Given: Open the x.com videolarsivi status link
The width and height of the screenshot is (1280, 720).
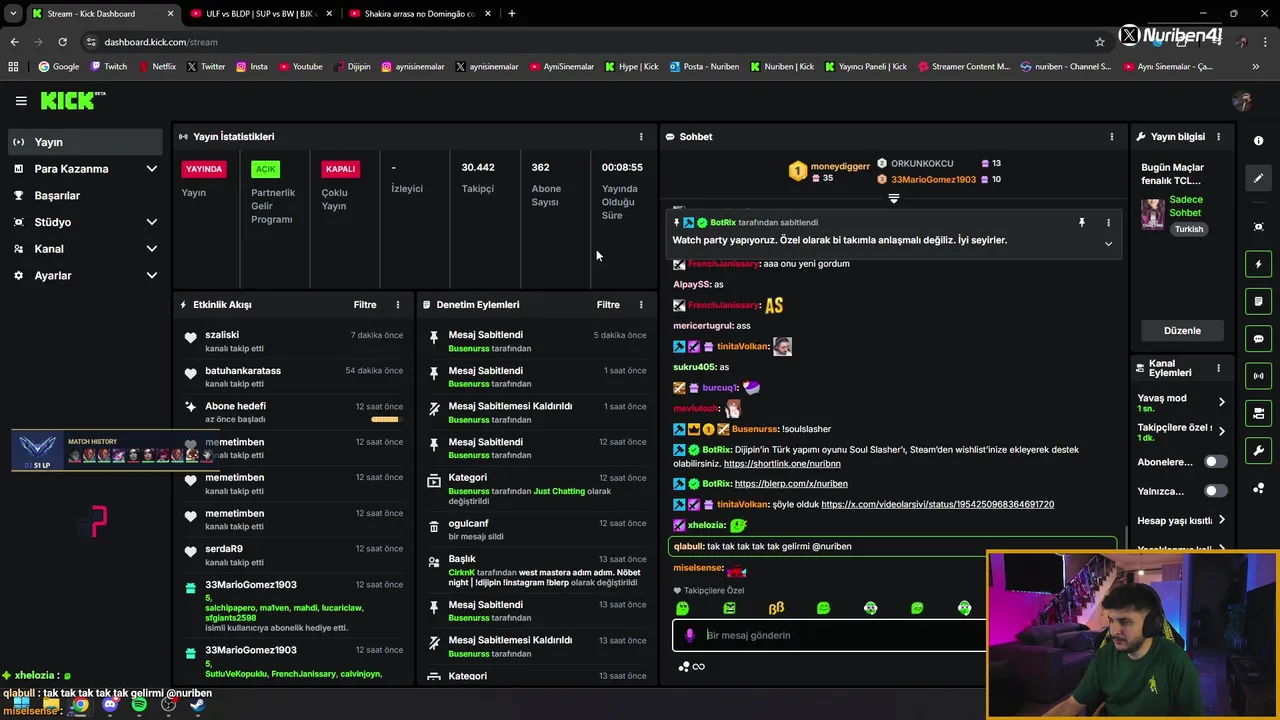Looking at the screenshot, I should point(937,505).
